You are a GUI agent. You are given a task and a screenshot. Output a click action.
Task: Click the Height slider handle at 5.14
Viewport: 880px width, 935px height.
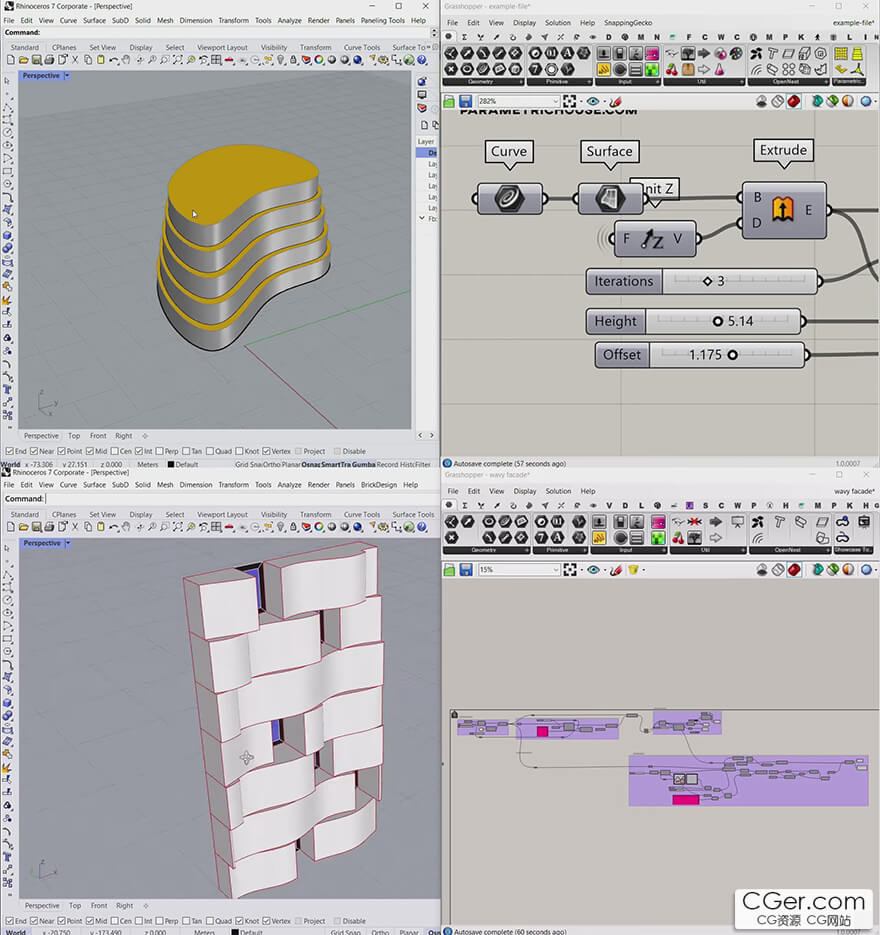(718, 321)
